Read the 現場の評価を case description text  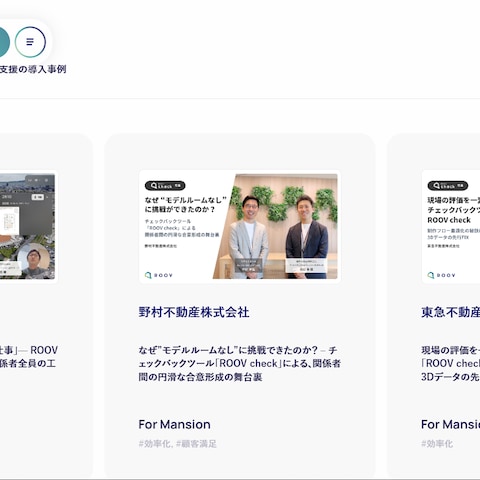tap(450, 363)
